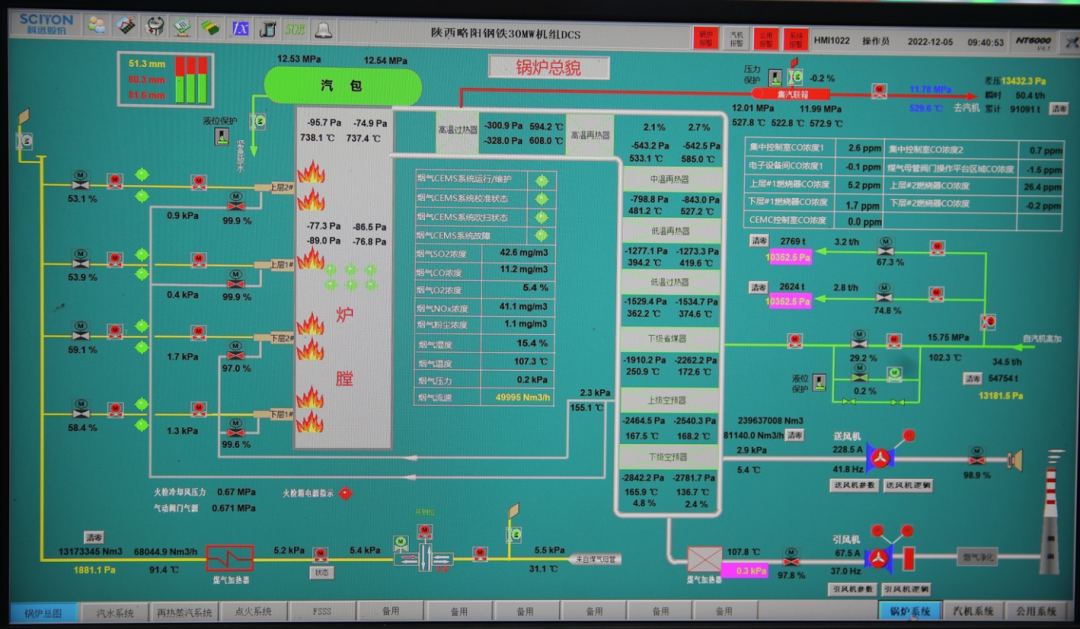
Task: Switch to the 汽机系统 tab
Action: click(970, 611)
